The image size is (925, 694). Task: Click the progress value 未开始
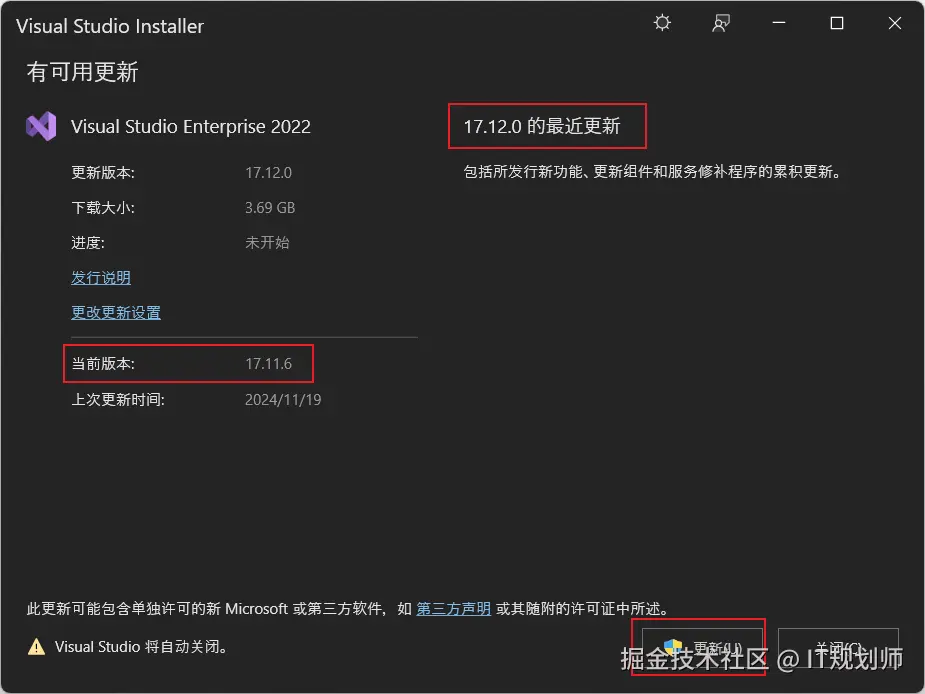click(267, 243)
